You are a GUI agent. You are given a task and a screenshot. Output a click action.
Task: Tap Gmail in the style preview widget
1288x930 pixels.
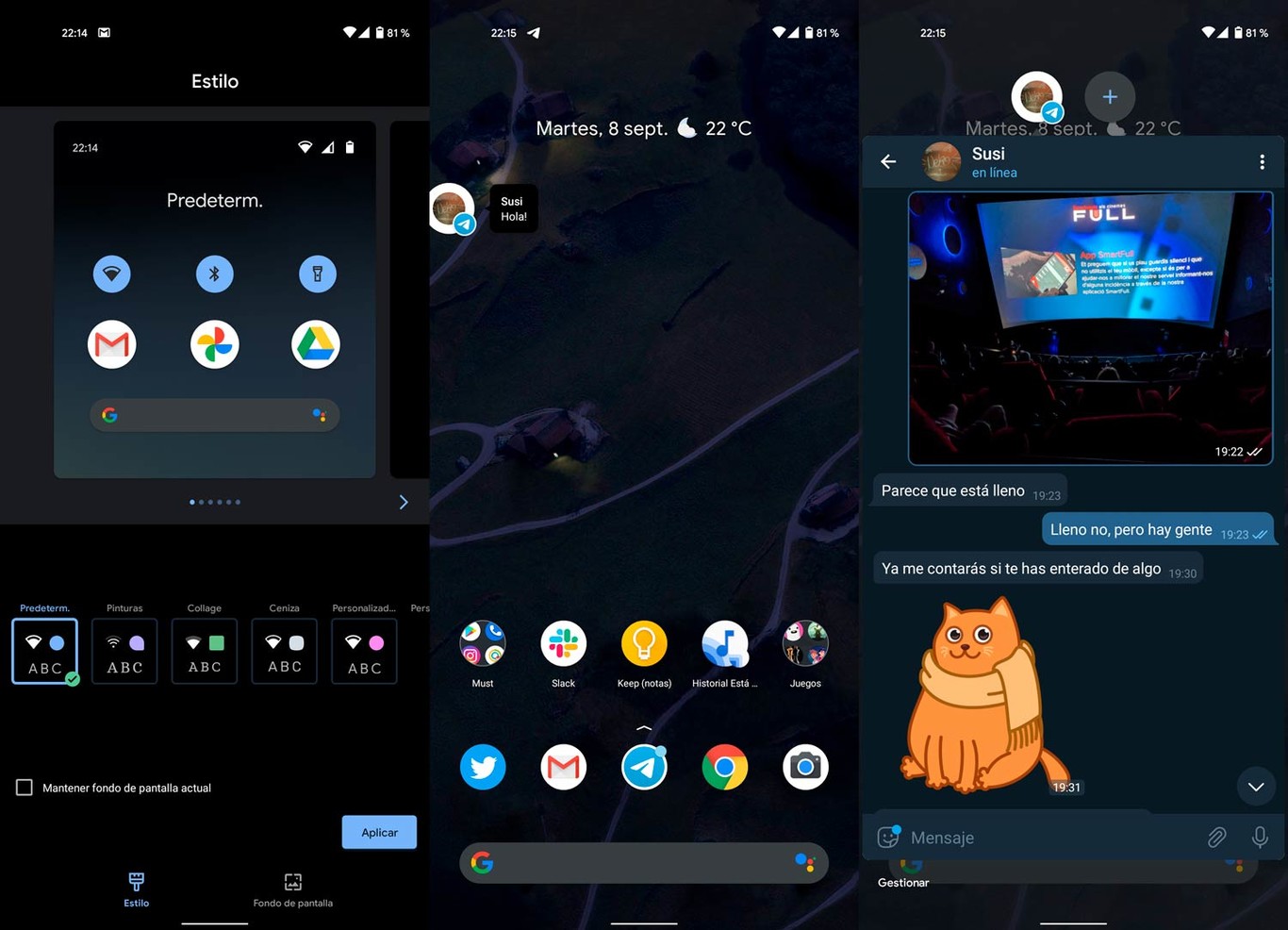pos(111,344)
